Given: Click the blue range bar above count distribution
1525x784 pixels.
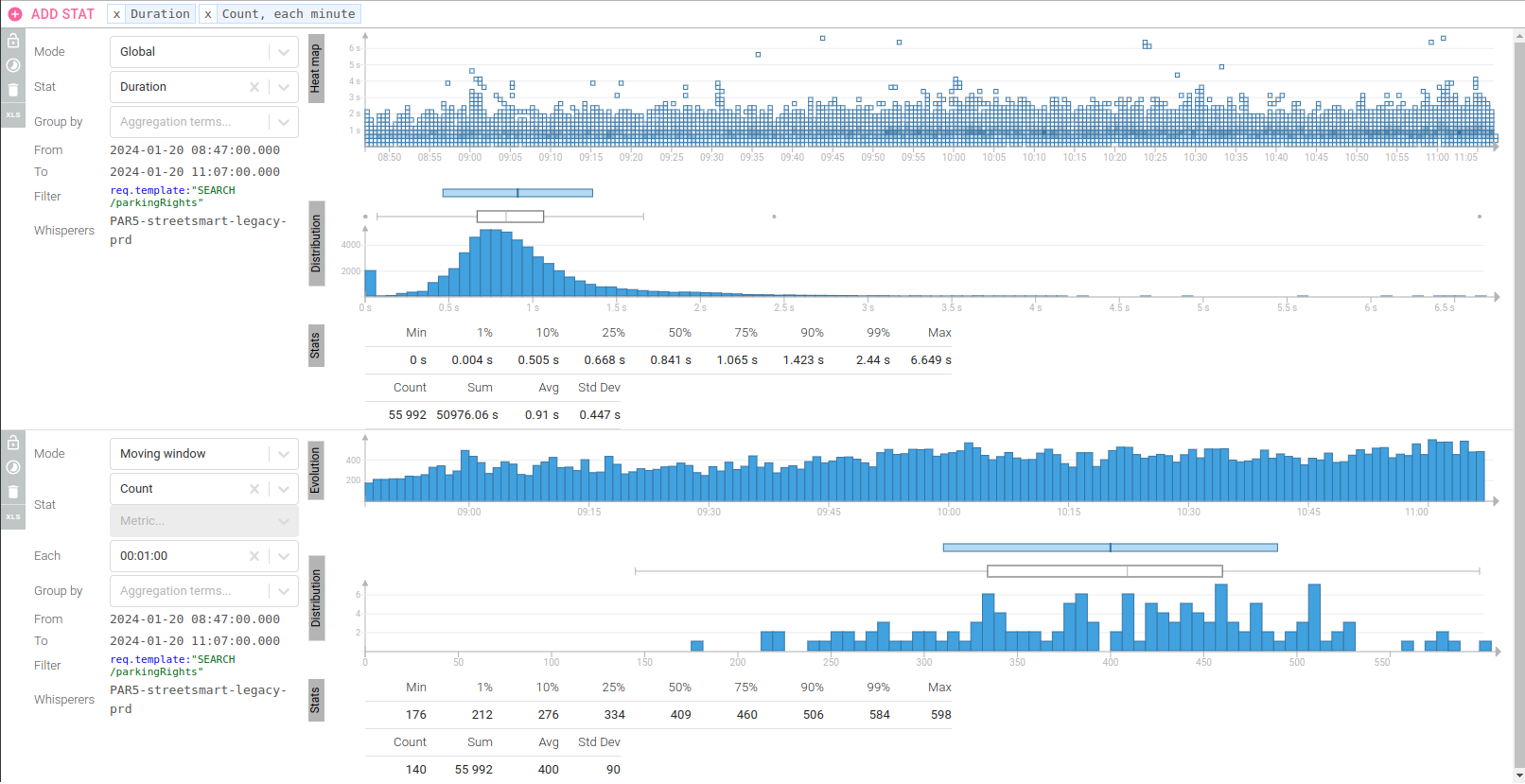Looking at the screenshot, I should pos(1111,548).
